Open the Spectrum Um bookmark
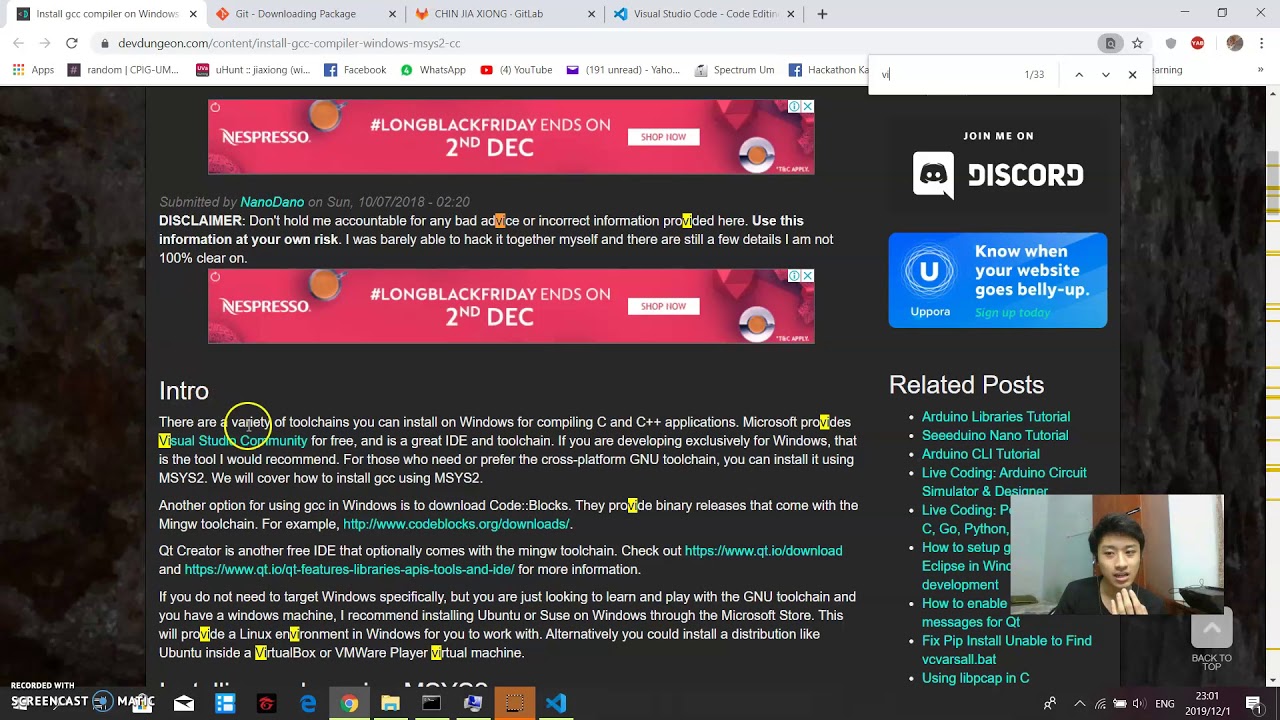 pos(735,70)
